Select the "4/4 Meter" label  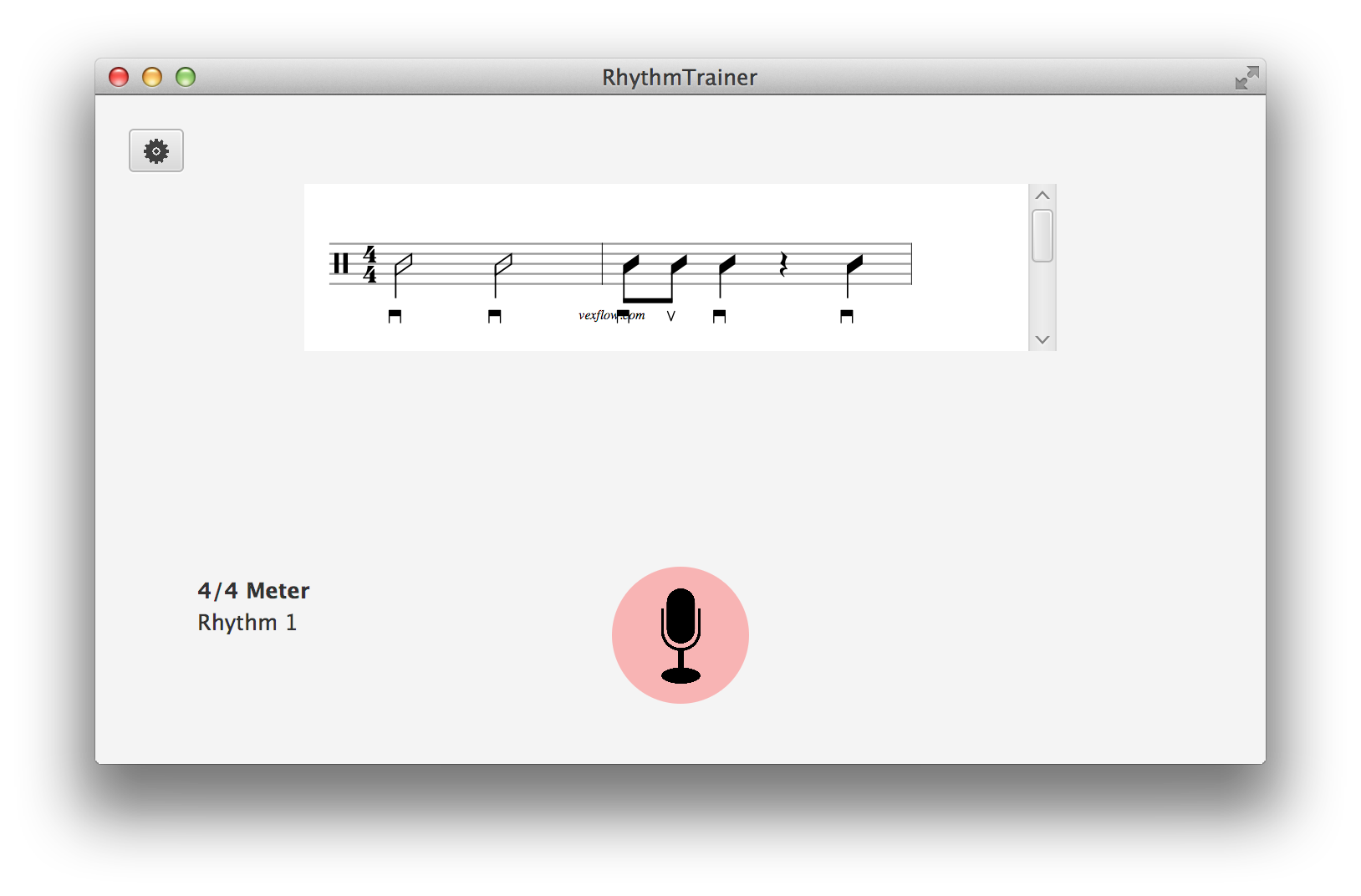[x=253, y=591]
